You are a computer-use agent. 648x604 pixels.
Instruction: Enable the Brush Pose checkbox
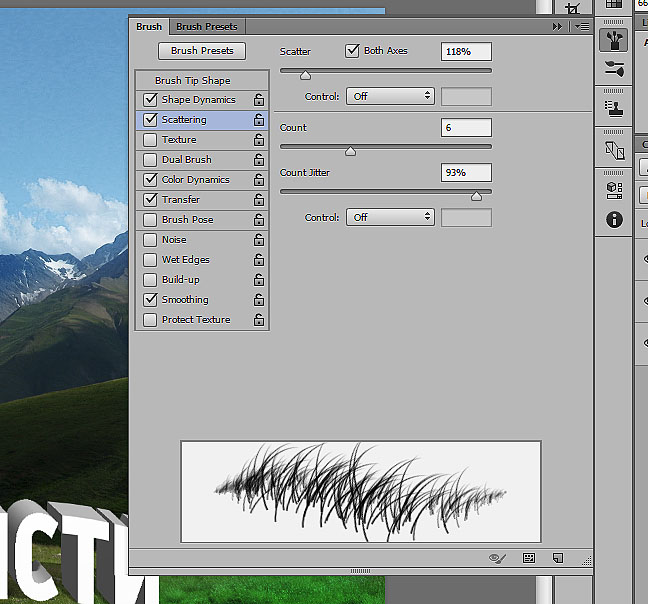(150, 219)
